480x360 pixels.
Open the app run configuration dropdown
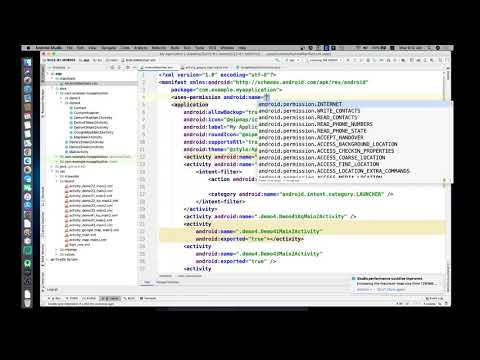[x=293, y=60]
